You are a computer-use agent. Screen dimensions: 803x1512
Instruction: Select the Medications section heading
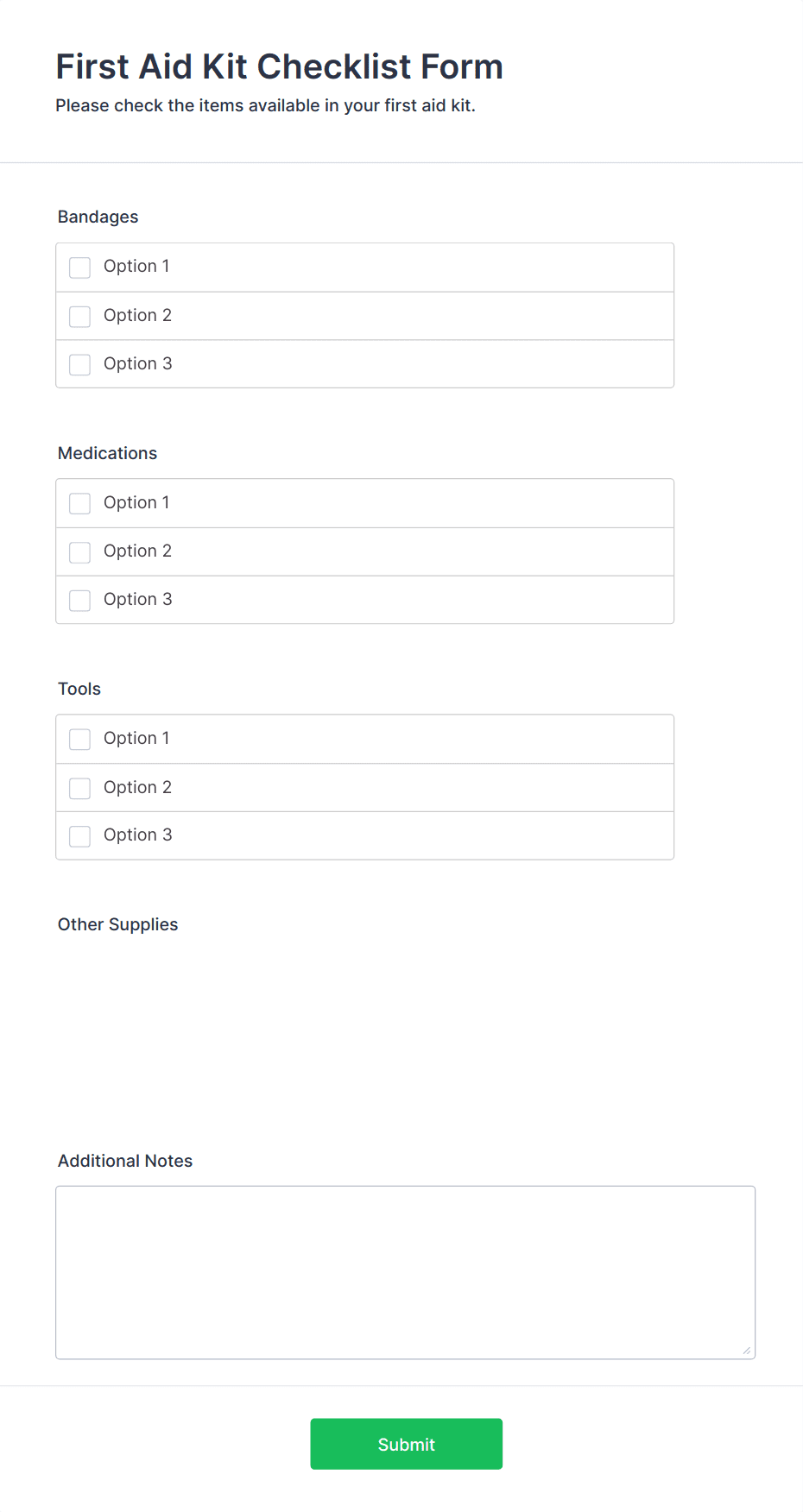coord(107,452)
